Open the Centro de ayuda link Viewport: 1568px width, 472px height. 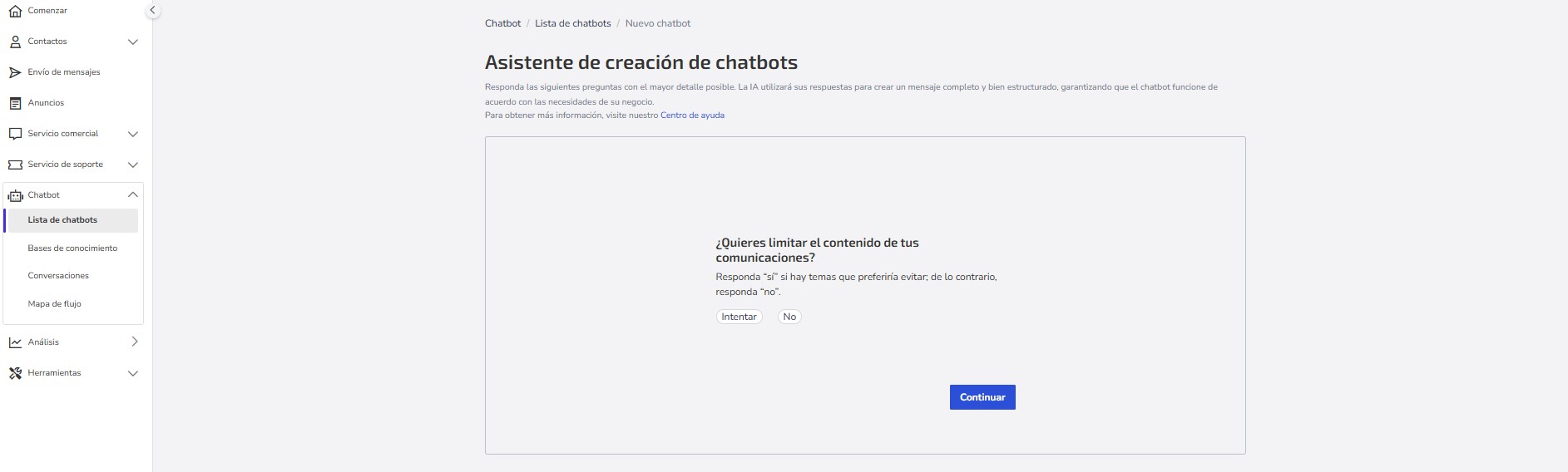pyautogui.click(x=692, y=116)
